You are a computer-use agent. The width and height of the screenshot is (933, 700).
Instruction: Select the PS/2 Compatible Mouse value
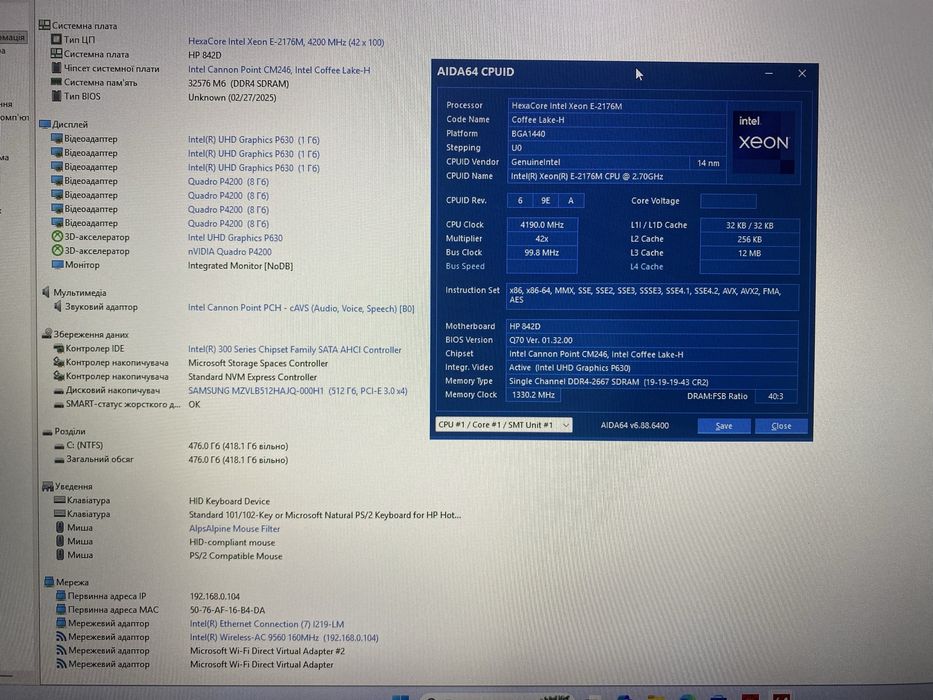tap(236, 556)
